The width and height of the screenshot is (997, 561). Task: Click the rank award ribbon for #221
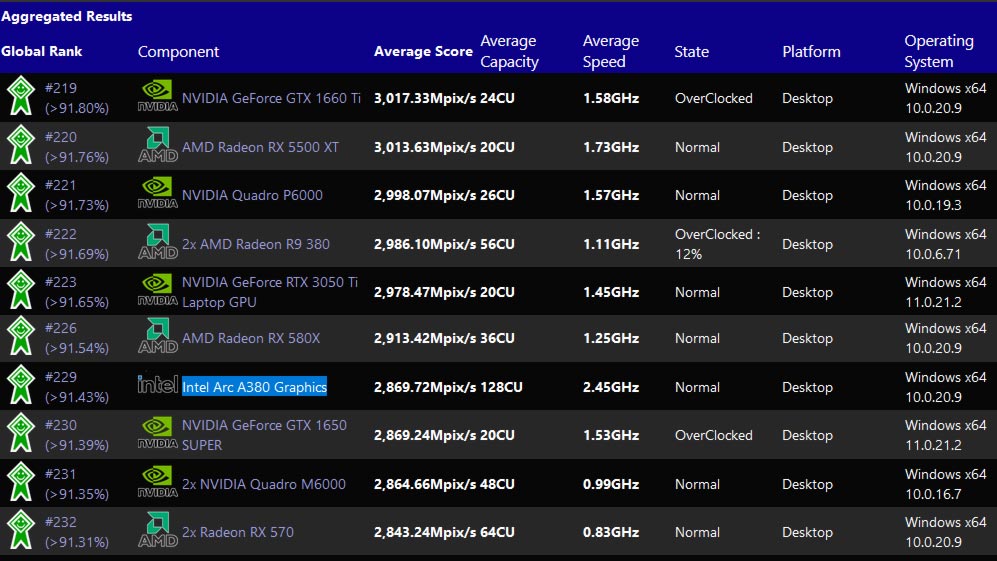pos(21,193)
